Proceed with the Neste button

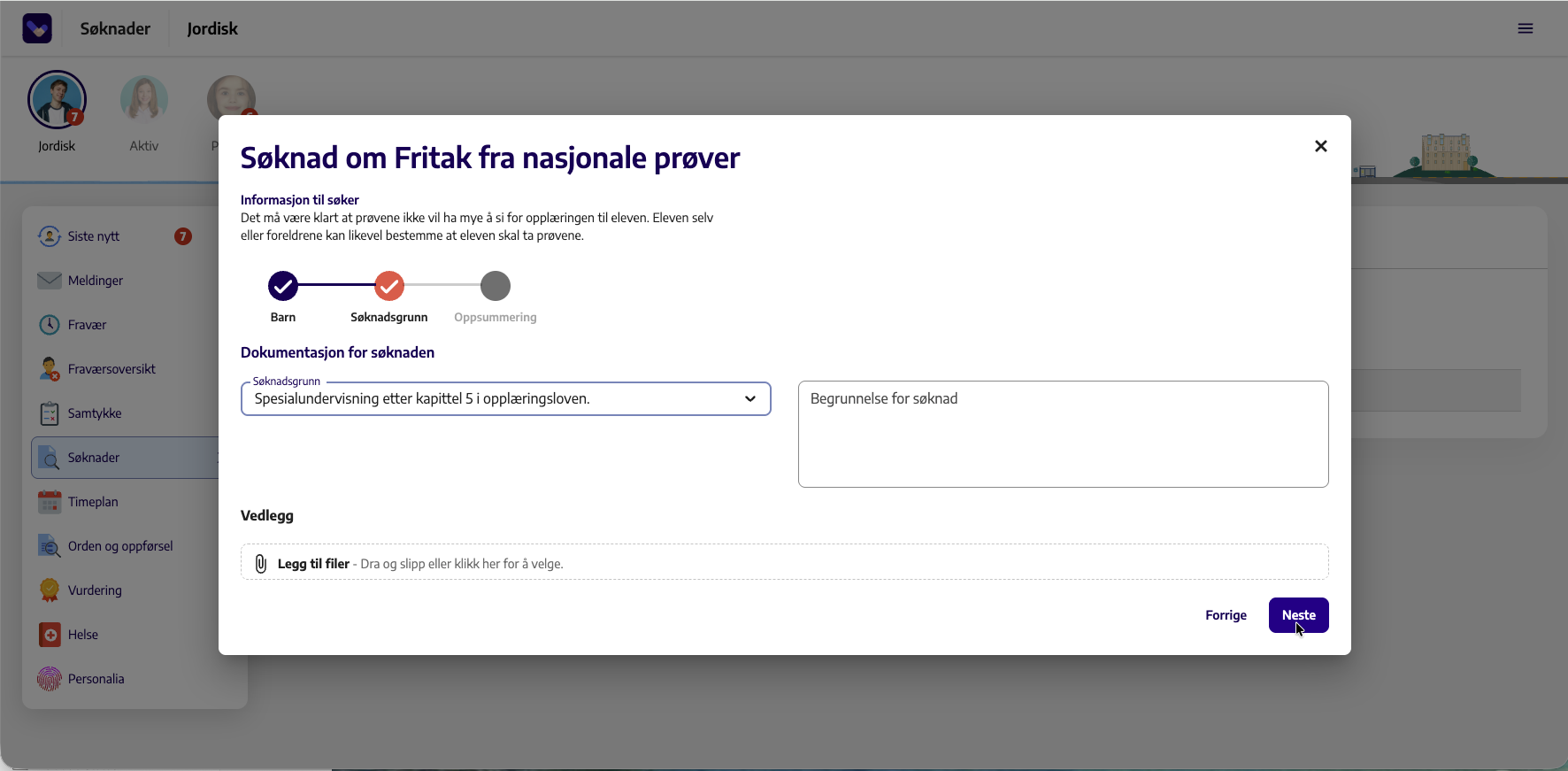coord(1299,615)
